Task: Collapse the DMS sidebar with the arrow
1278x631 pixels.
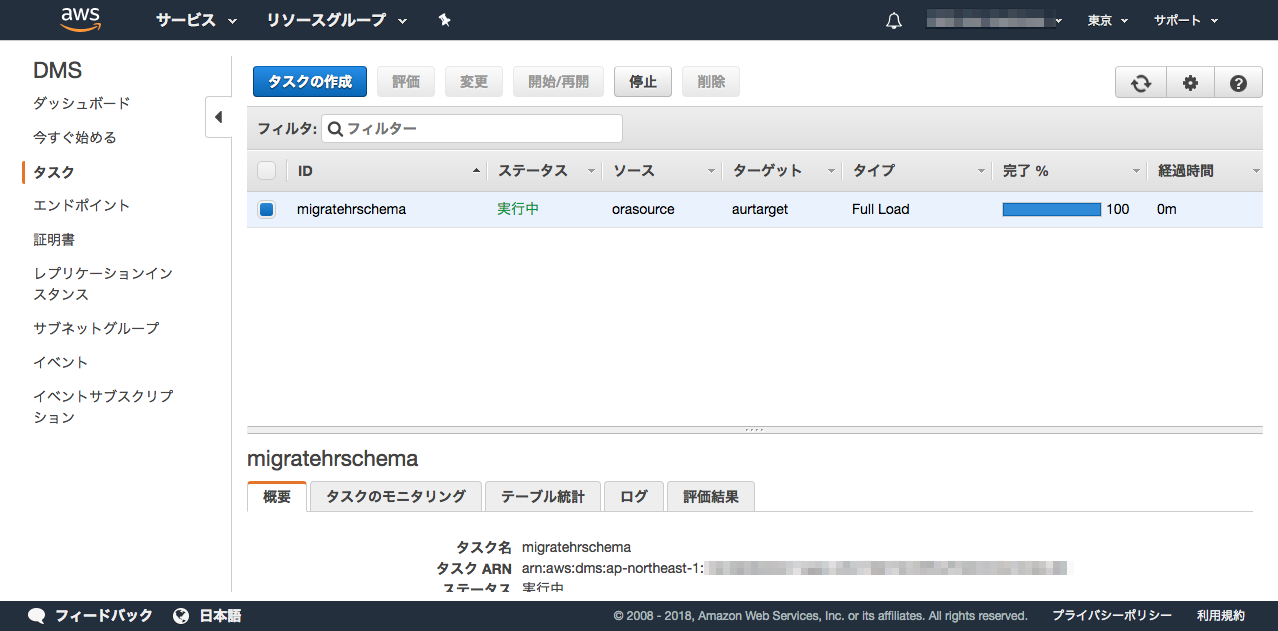Action: pyautogui.click(x=218, y=117)
